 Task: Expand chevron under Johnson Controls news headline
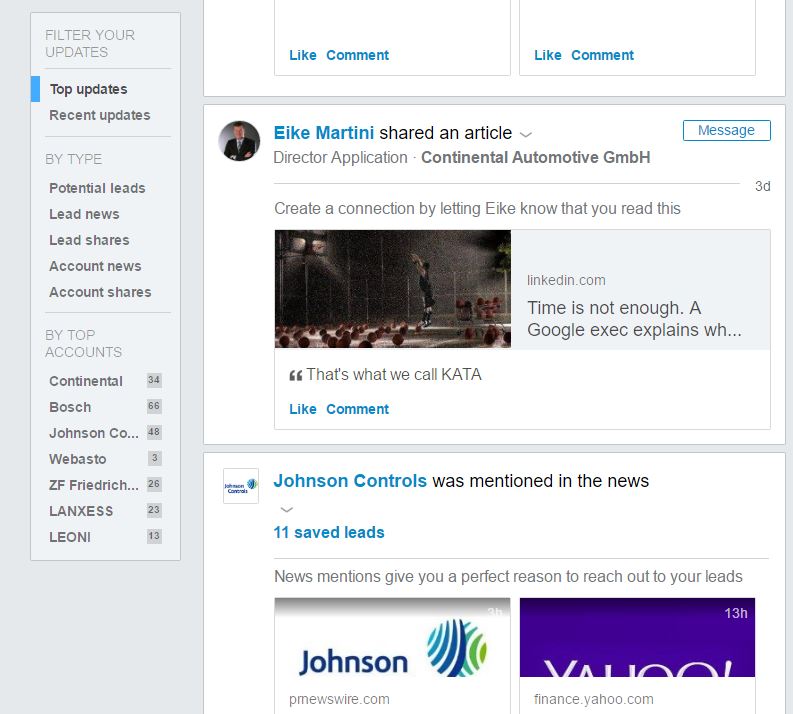[x=287, y=509]
